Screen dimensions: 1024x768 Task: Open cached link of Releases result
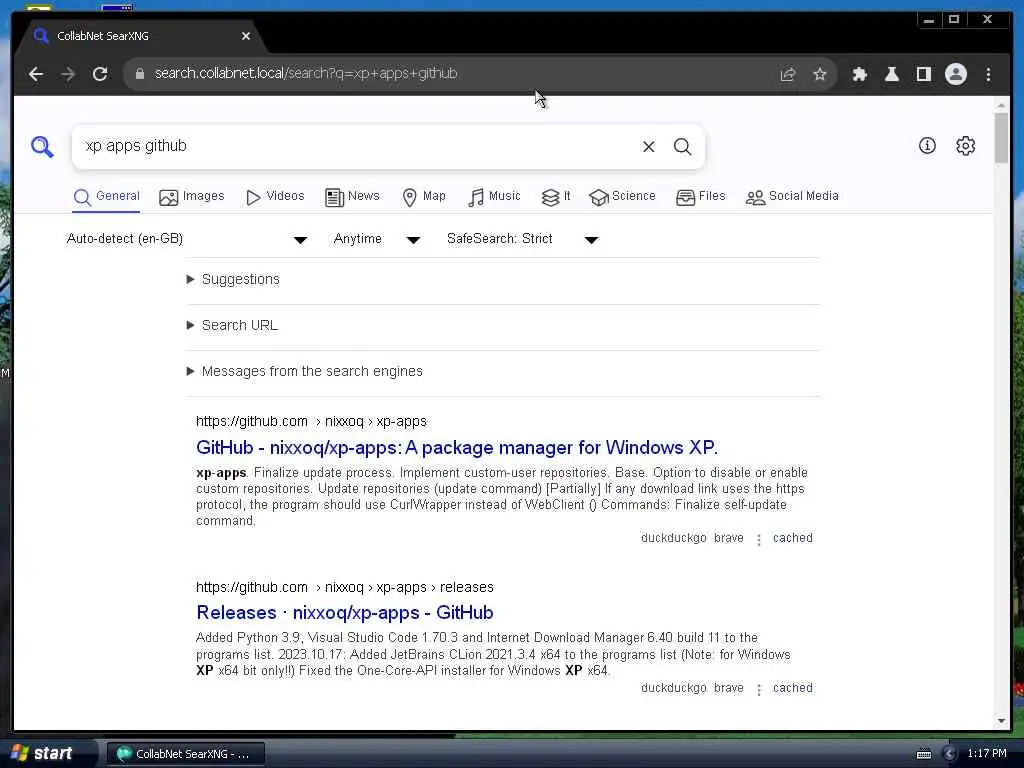coord(793,688)
